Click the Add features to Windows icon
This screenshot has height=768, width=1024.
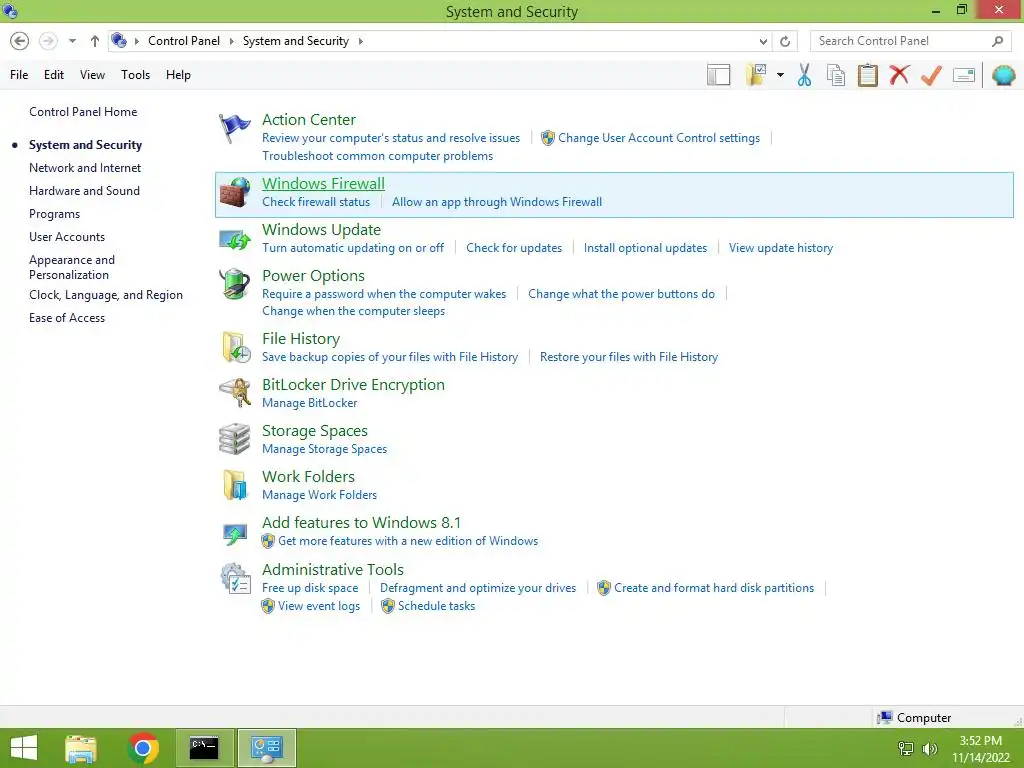point(234,534)
